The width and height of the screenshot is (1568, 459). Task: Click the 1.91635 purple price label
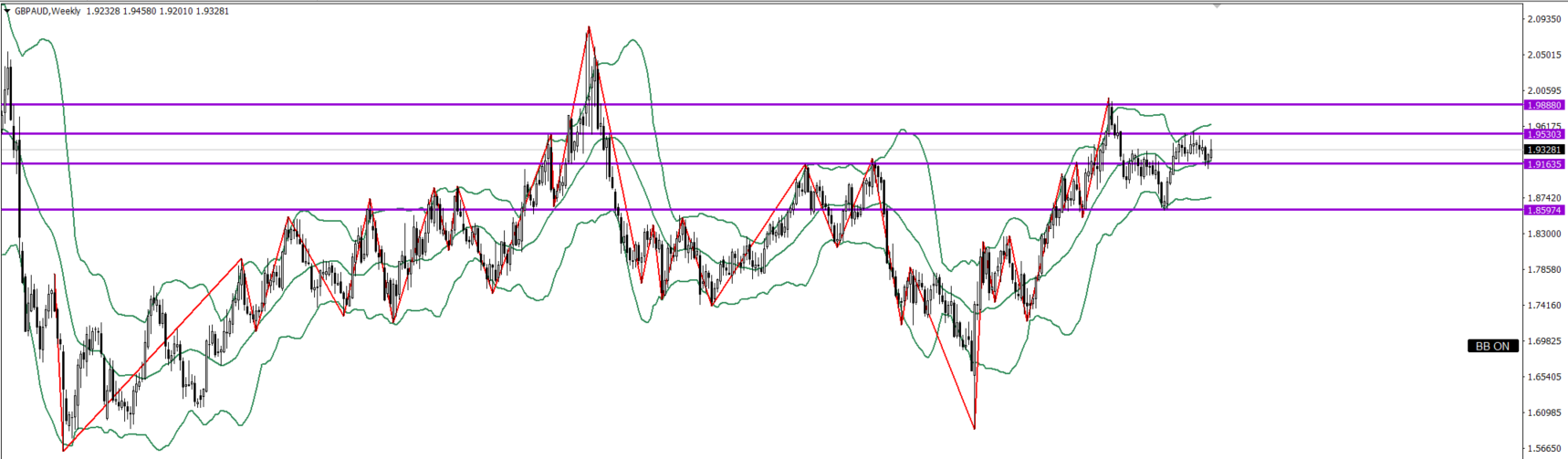tap(1544, 164)
